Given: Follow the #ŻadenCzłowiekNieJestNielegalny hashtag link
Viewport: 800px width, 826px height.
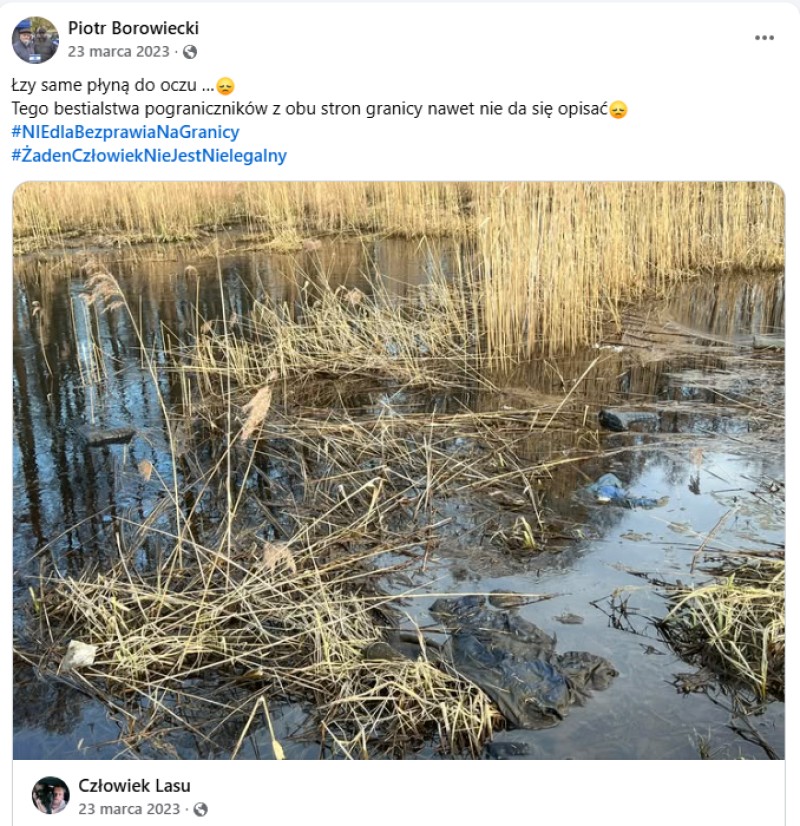Looking at the screenshot, I should click(x=149, y=155).
